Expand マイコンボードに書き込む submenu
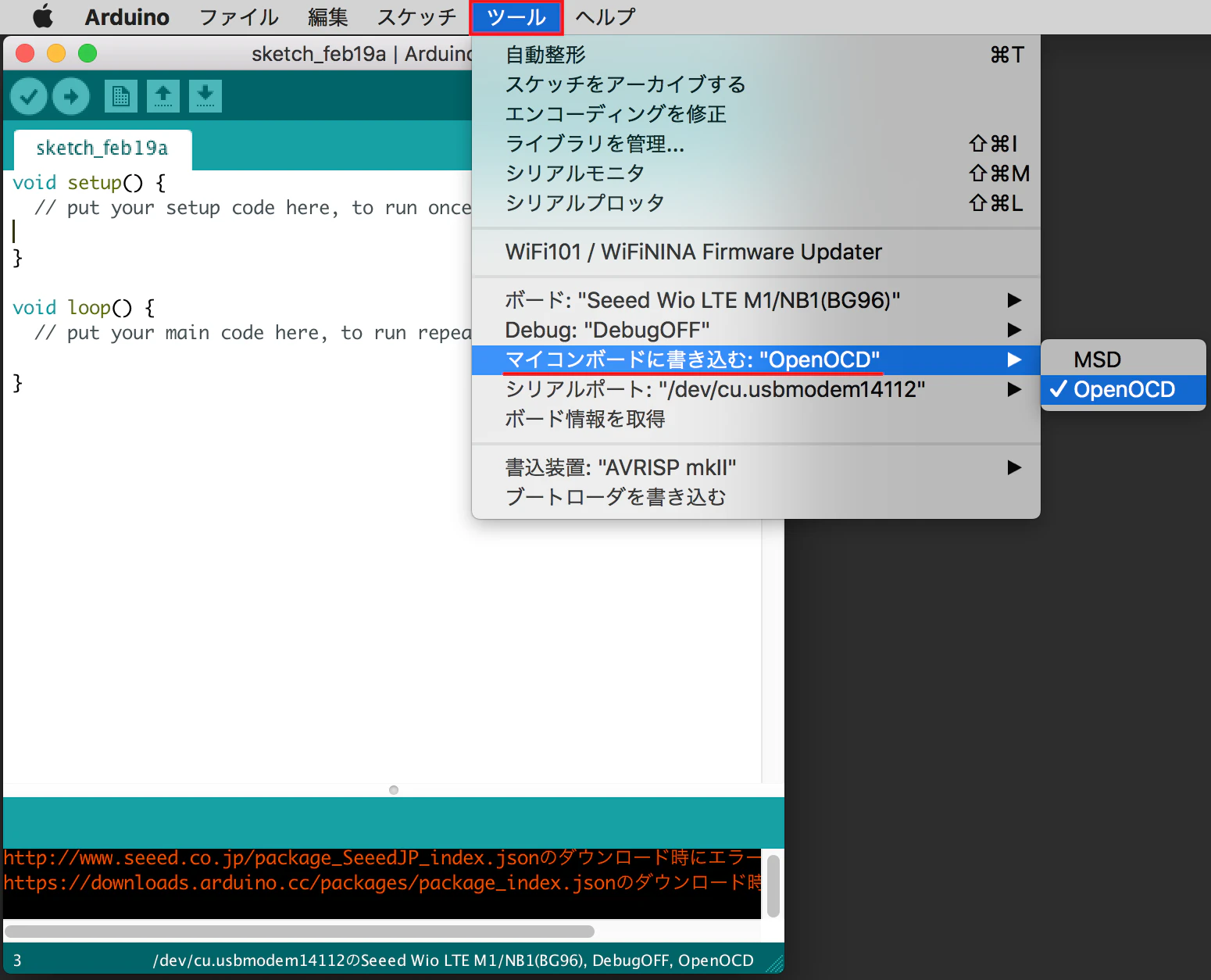Screen dimensions: 1211x980 (x=756, y=359)
